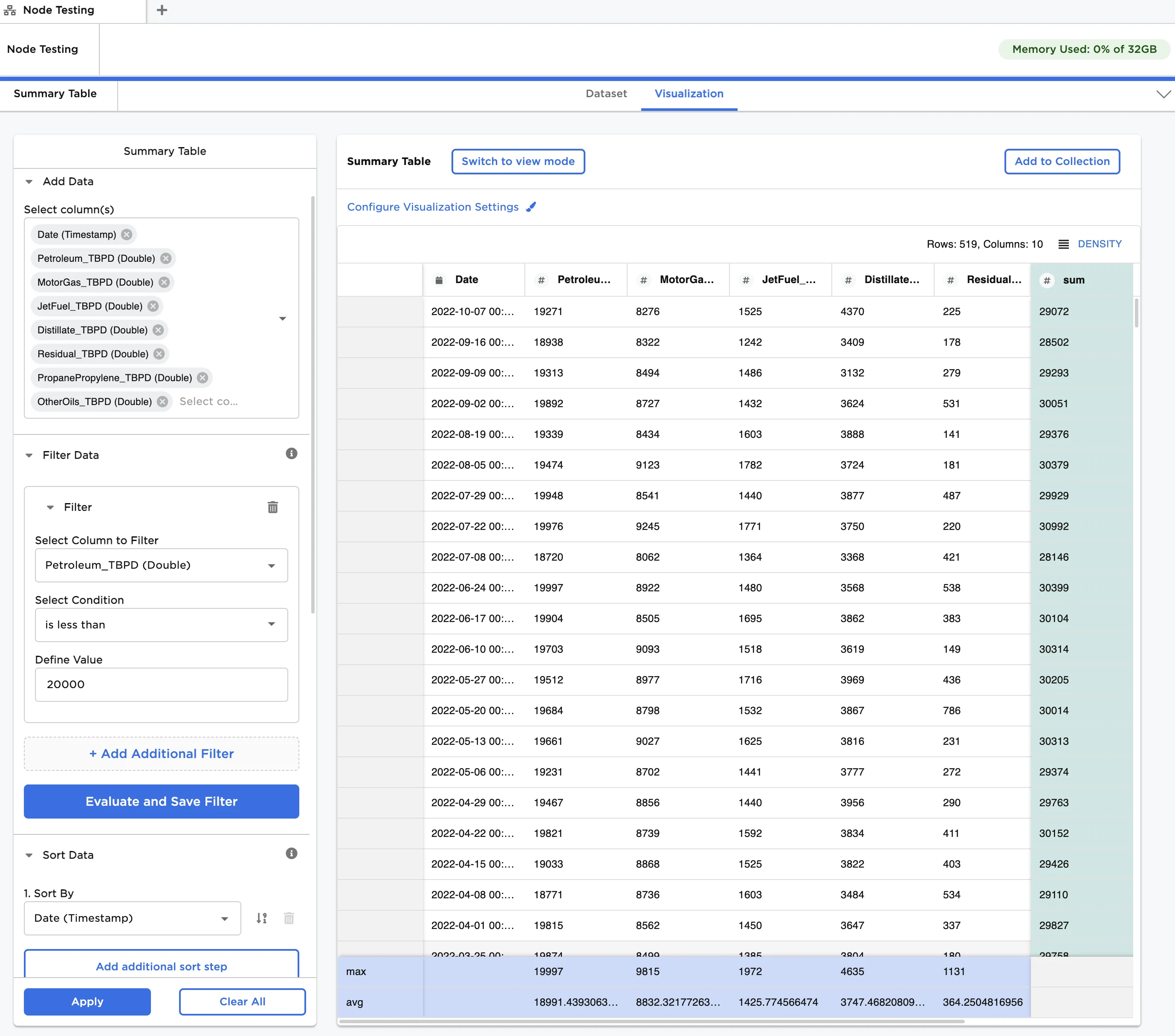This screenshot has height=1036, width=1175.
Task: Open Sort Data info icon
Action: tap(292, 853)
